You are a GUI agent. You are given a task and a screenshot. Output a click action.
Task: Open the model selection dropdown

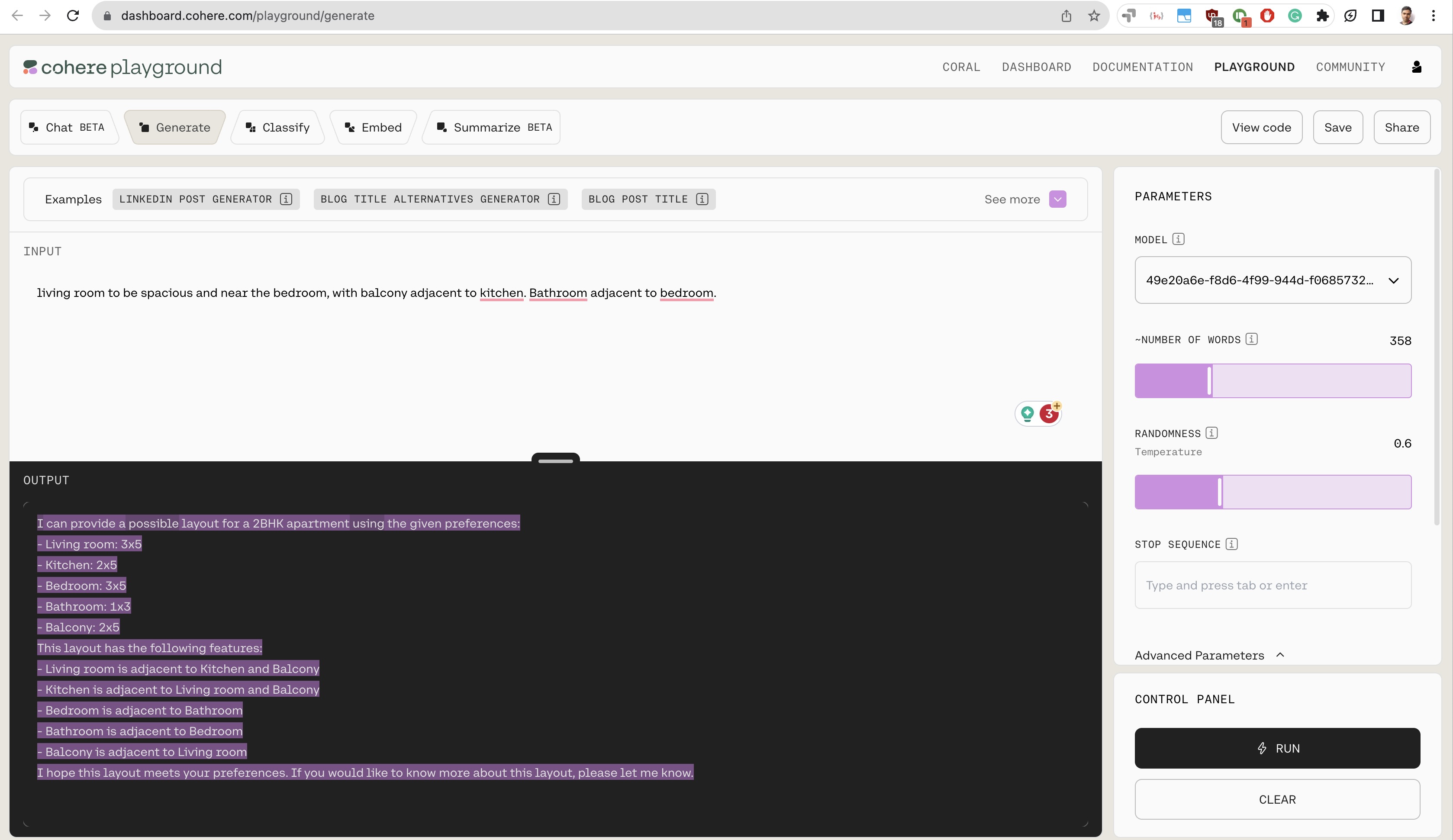click(1273, 280)
